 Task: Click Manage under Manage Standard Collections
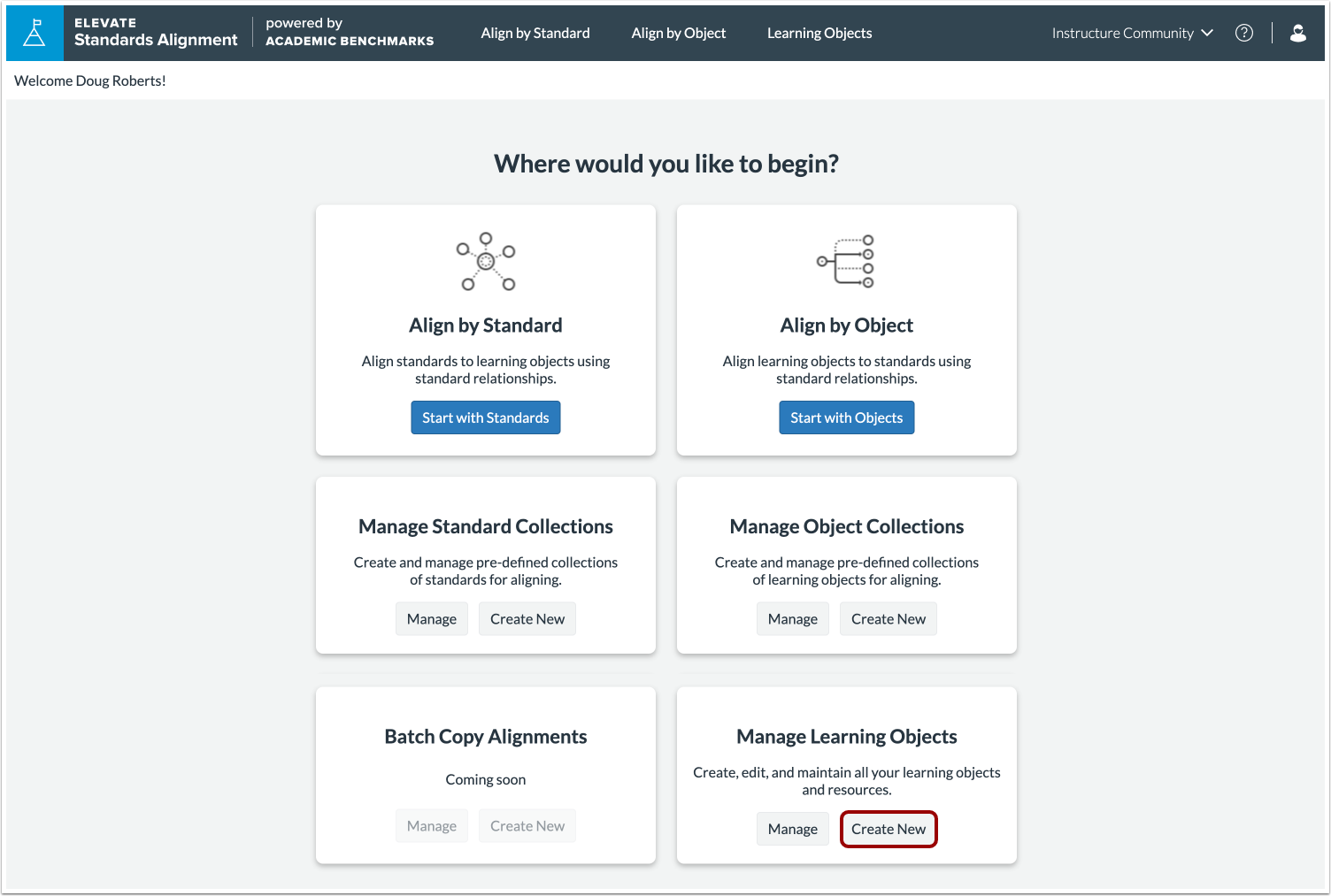click(x=431, y=618)
